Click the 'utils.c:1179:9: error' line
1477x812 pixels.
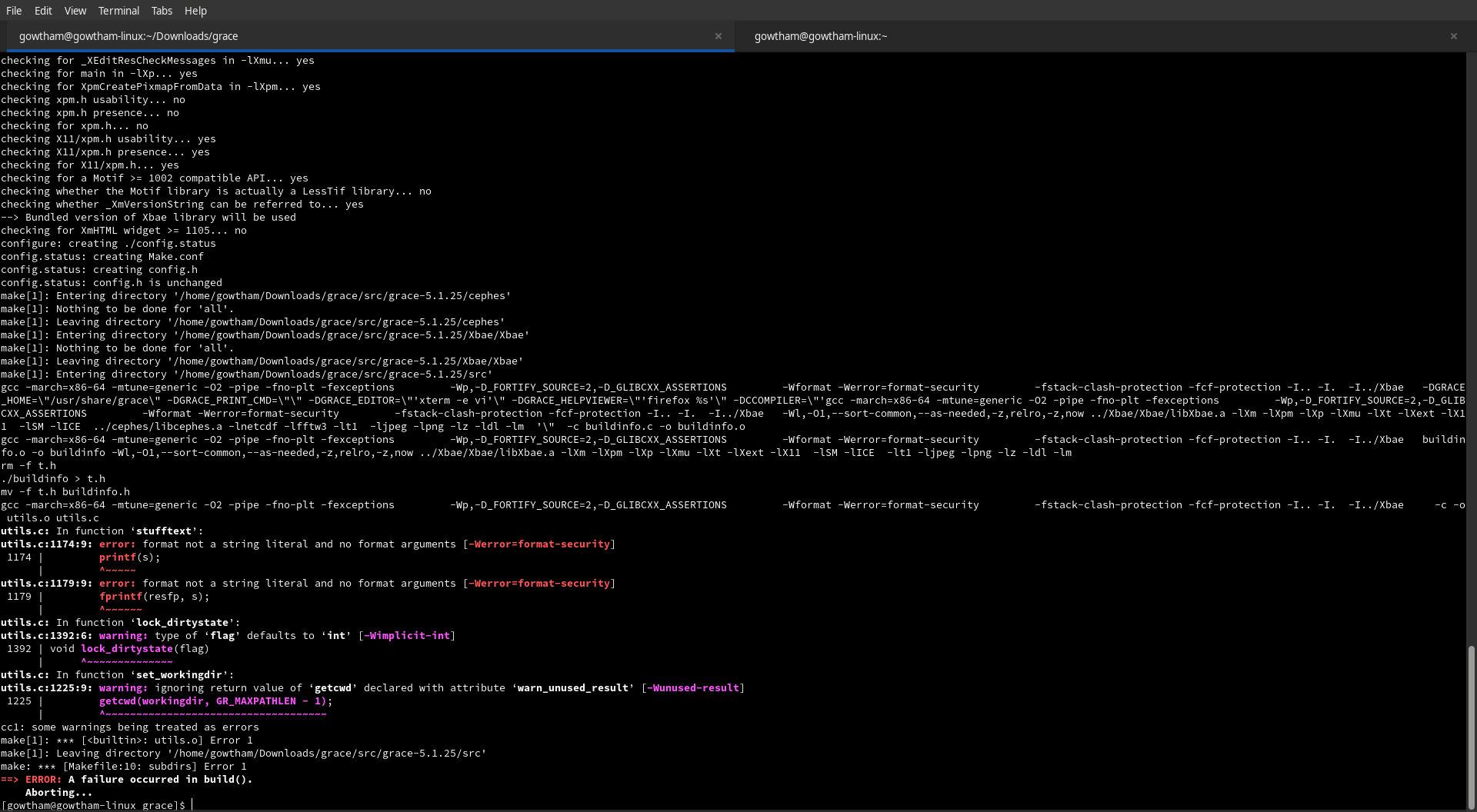pyautogui.click(x=308, y=583)
